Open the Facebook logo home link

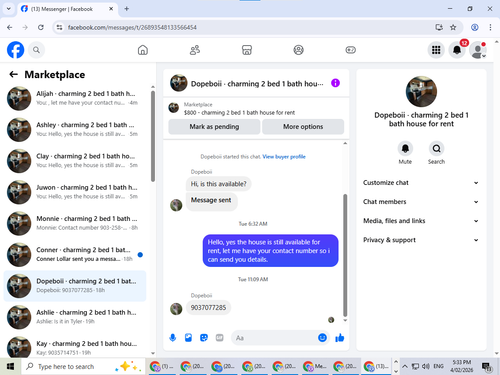(15, 50)
